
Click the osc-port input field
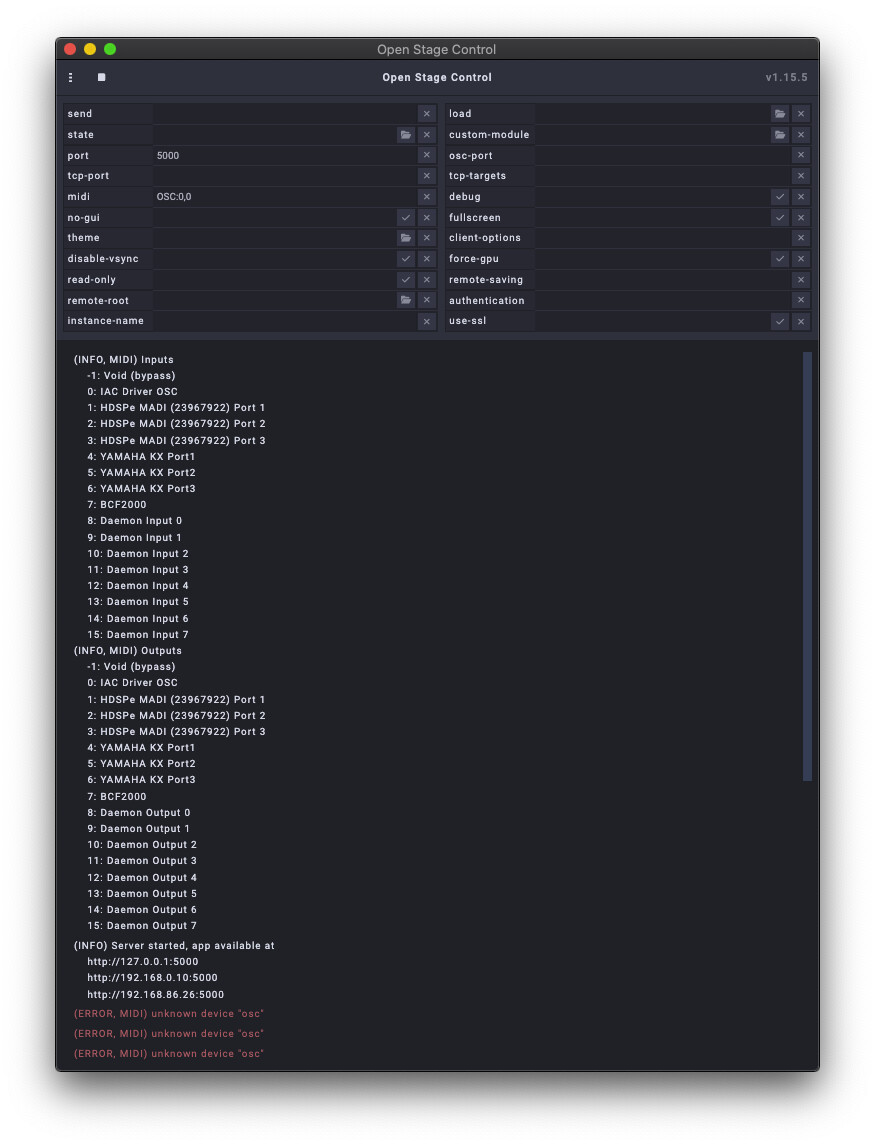coord(661,156)
